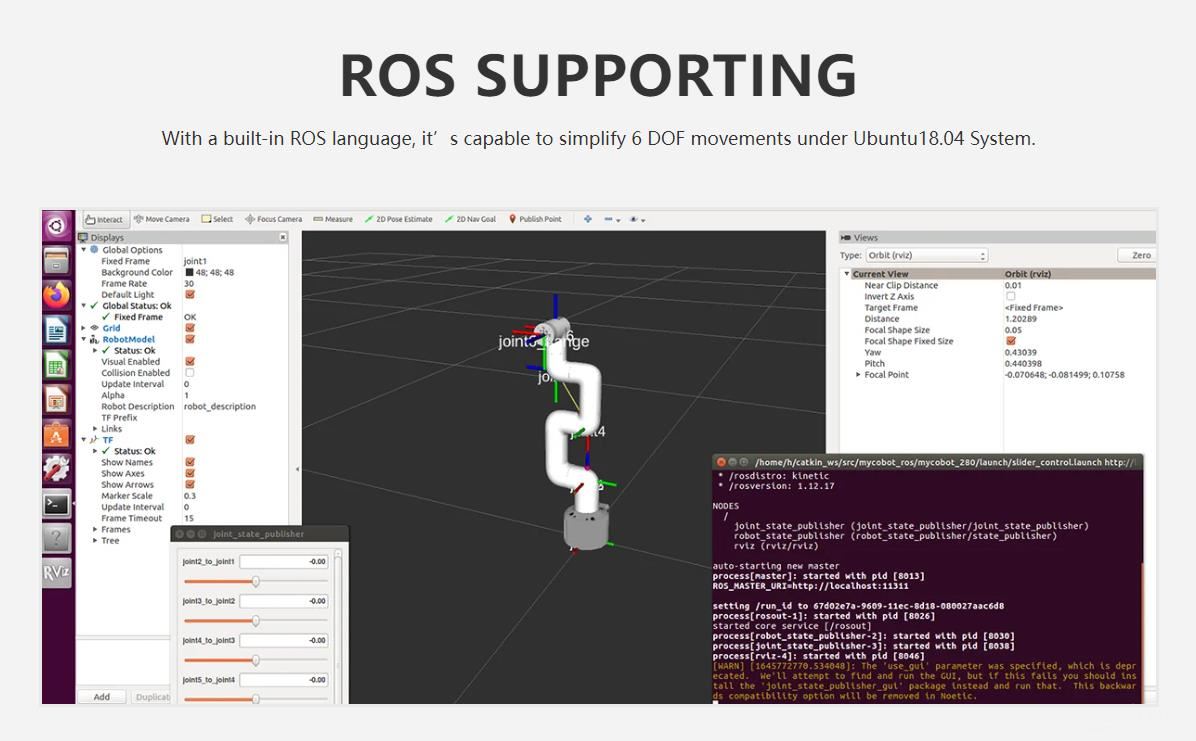
Task: Click the Zero button in Views
Action: pyautogui.click(x=1138, y=256)
